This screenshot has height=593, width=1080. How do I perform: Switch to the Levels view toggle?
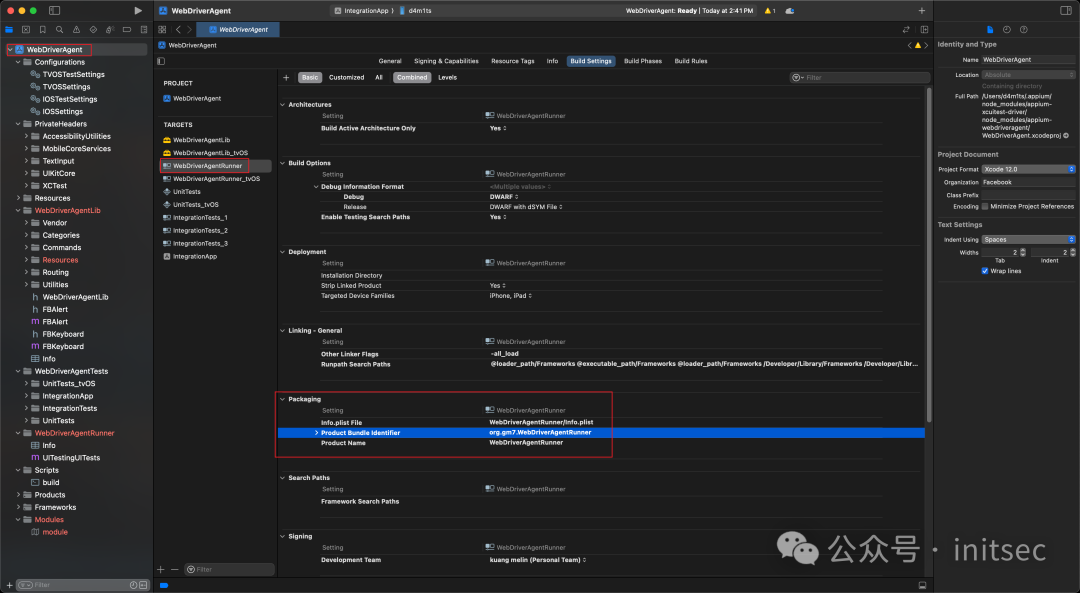click(447, 77)
